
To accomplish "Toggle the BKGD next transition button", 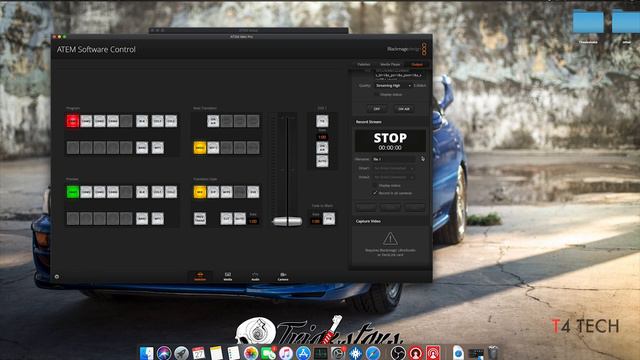I will click(200, 148).
